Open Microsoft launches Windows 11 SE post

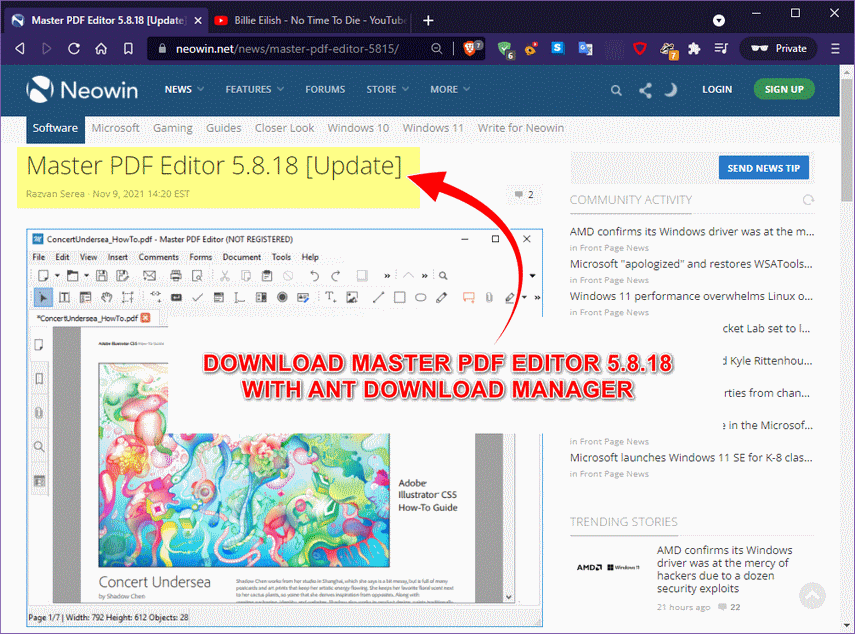coord(691,457)
